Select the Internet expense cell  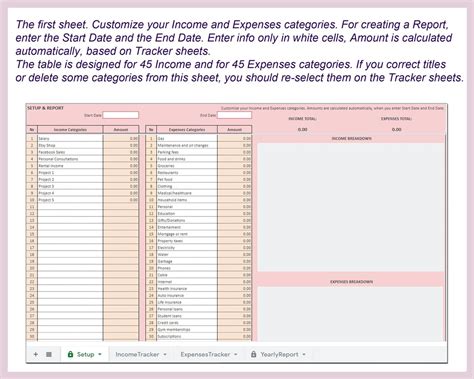tap(187, 282)
